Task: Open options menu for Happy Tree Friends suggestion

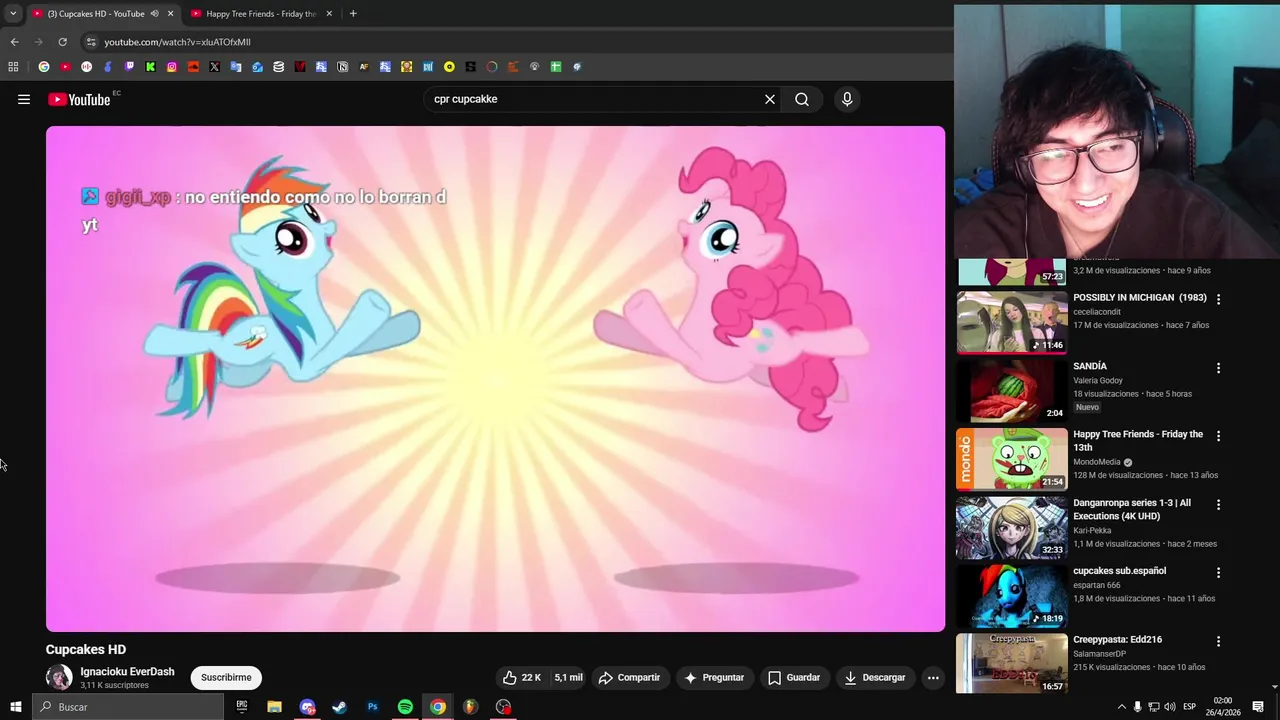Action: pos(1218,436)
